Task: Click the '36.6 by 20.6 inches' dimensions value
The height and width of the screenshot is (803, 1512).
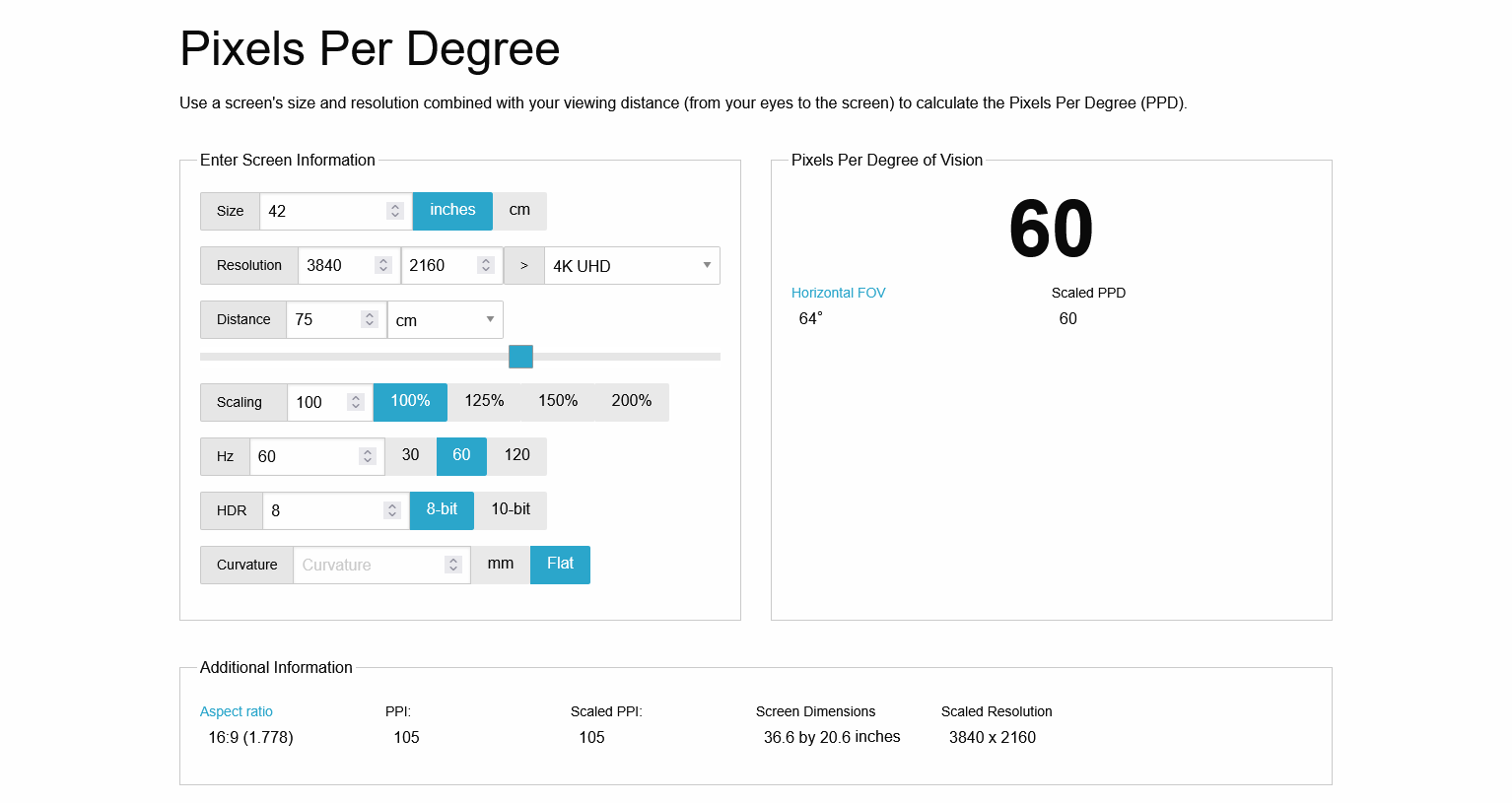Action: (832, 737)
